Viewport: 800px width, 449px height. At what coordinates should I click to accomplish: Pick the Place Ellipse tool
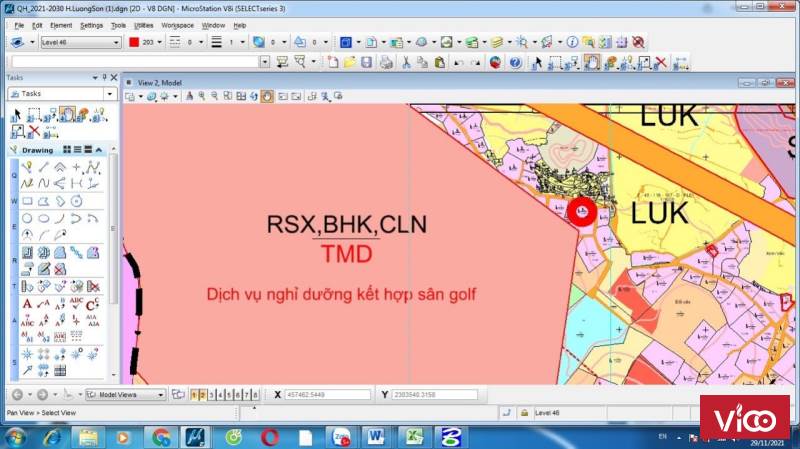44,219
